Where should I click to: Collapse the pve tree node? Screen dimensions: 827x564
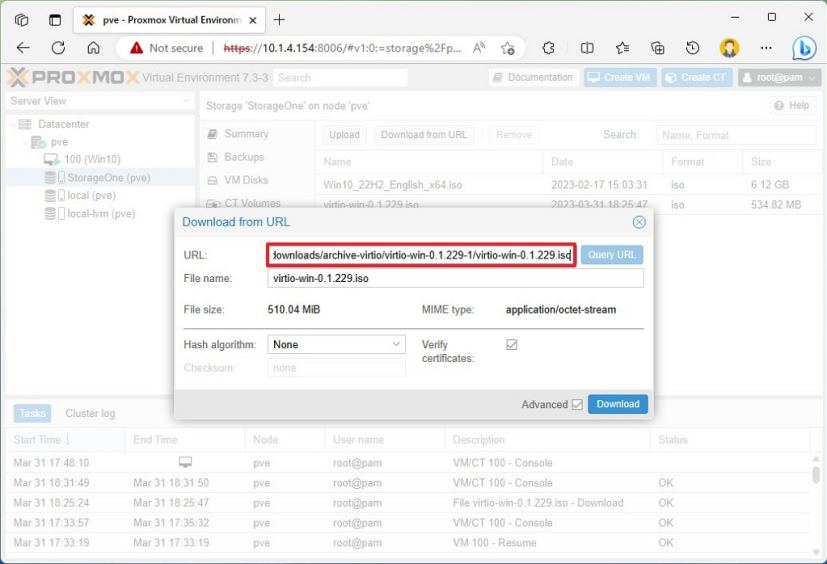point(24,142)
